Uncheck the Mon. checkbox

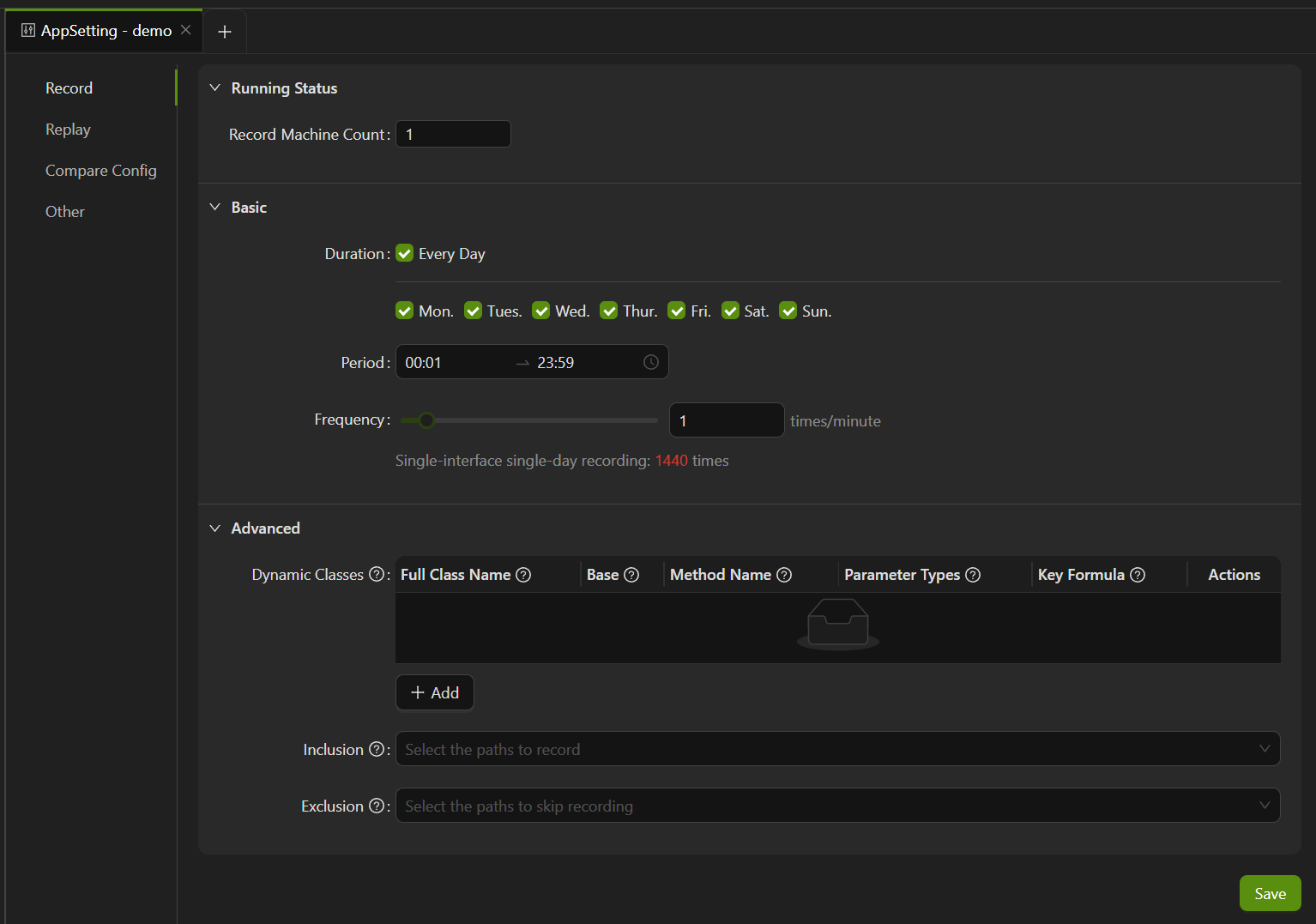(x=405, y=311)
